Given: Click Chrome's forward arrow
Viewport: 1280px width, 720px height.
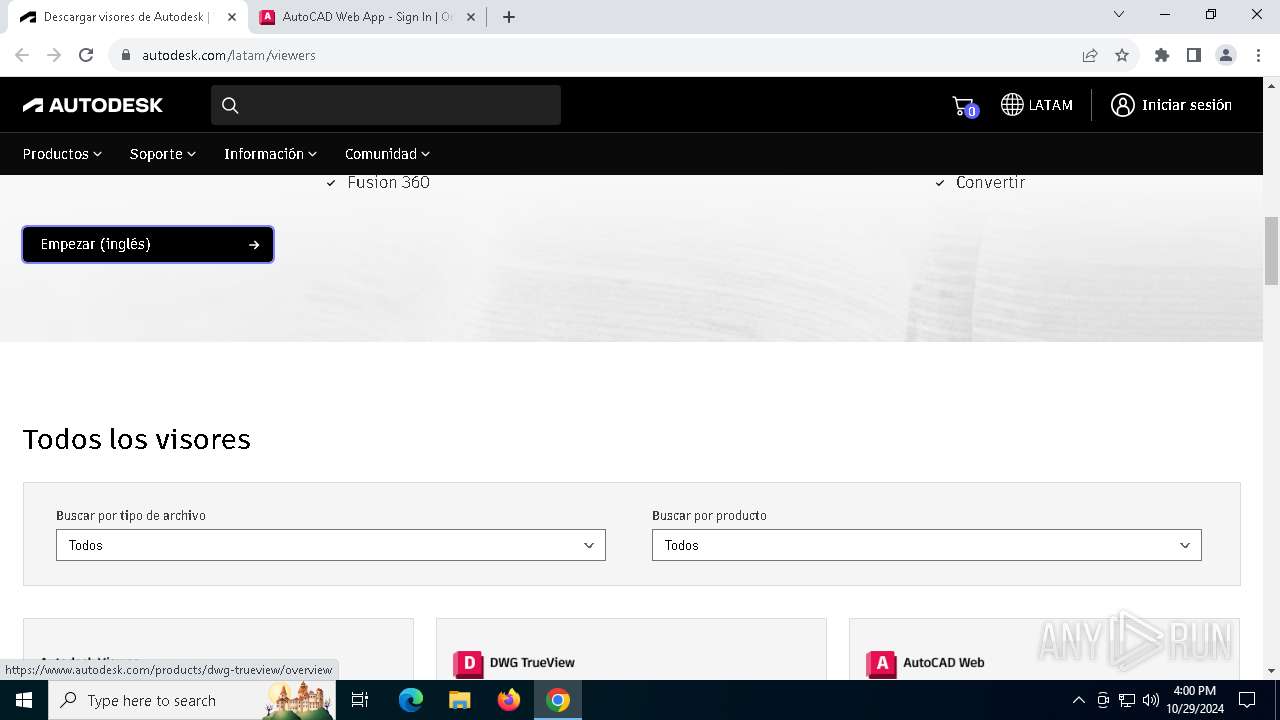Looking at the screenshot, I should tap(54, 55).
